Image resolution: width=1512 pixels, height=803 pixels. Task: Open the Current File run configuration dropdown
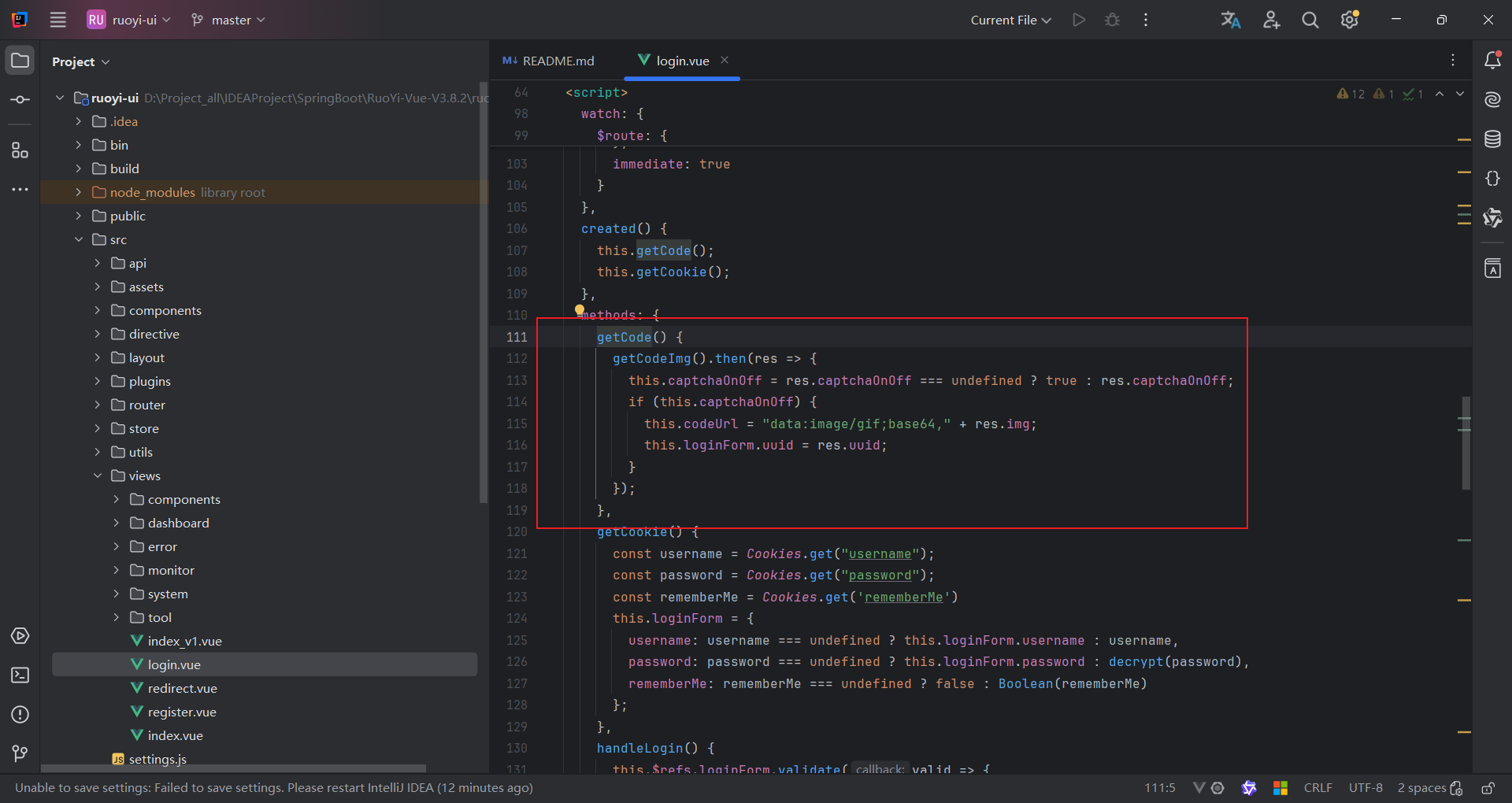point(1010,20)
